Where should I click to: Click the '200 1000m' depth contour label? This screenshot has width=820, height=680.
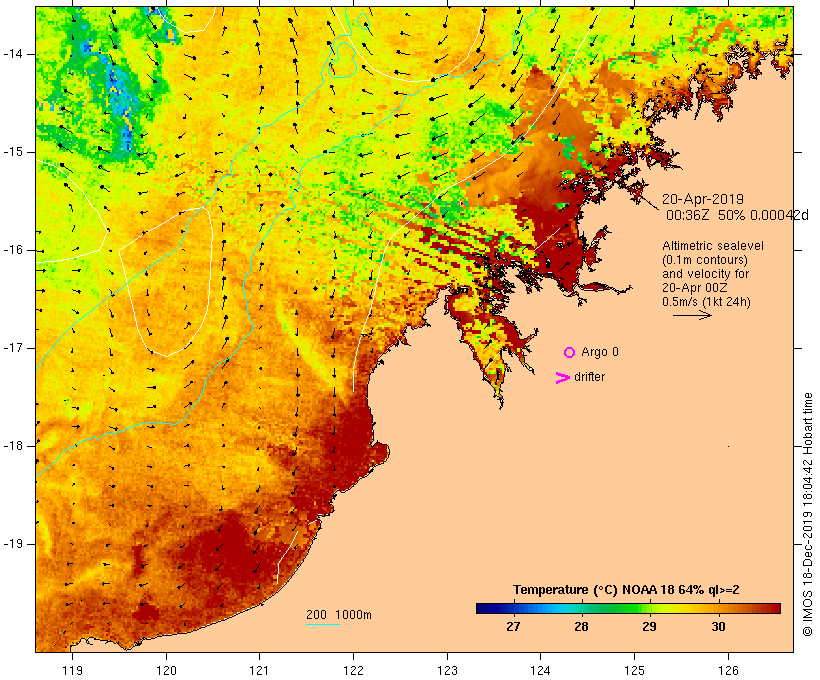(x=339, y=615)
